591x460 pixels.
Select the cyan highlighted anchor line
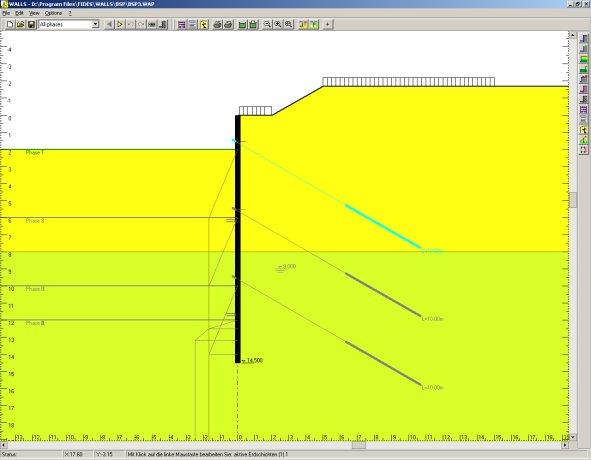[x=383, y=227]
